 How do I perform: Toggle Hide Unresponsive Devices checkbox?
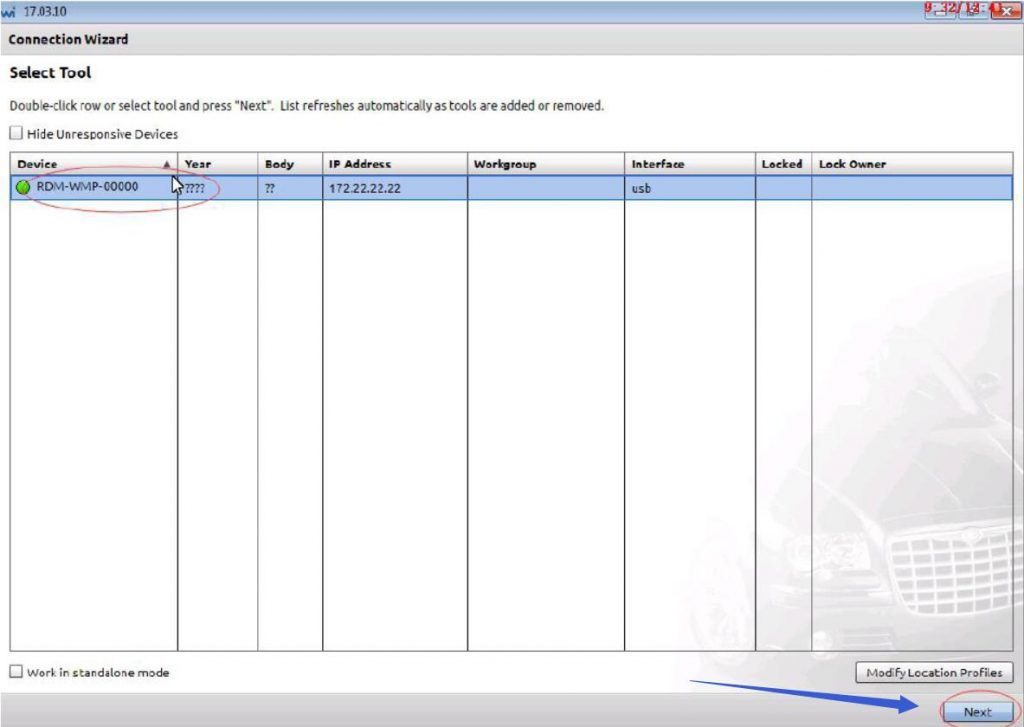point(16,133)
